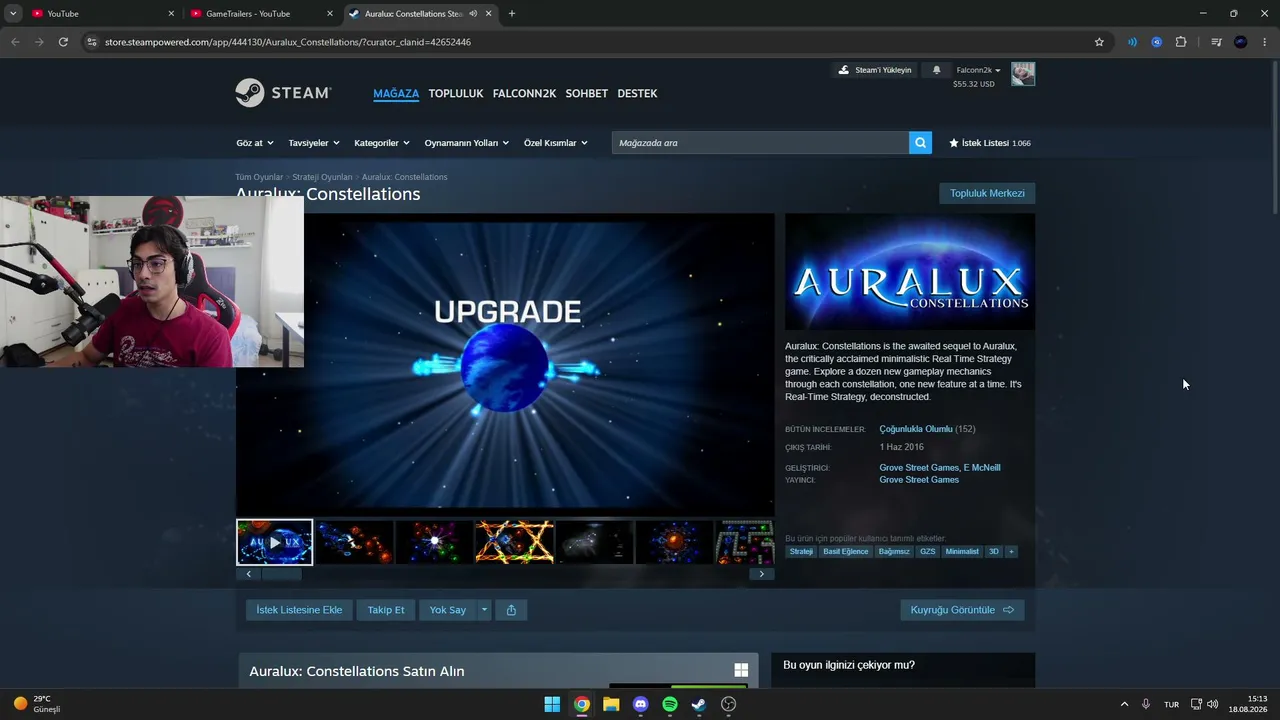
Task: Switch to the GameTrailers - YouTube tab
Action: click(x=260, y=13)
